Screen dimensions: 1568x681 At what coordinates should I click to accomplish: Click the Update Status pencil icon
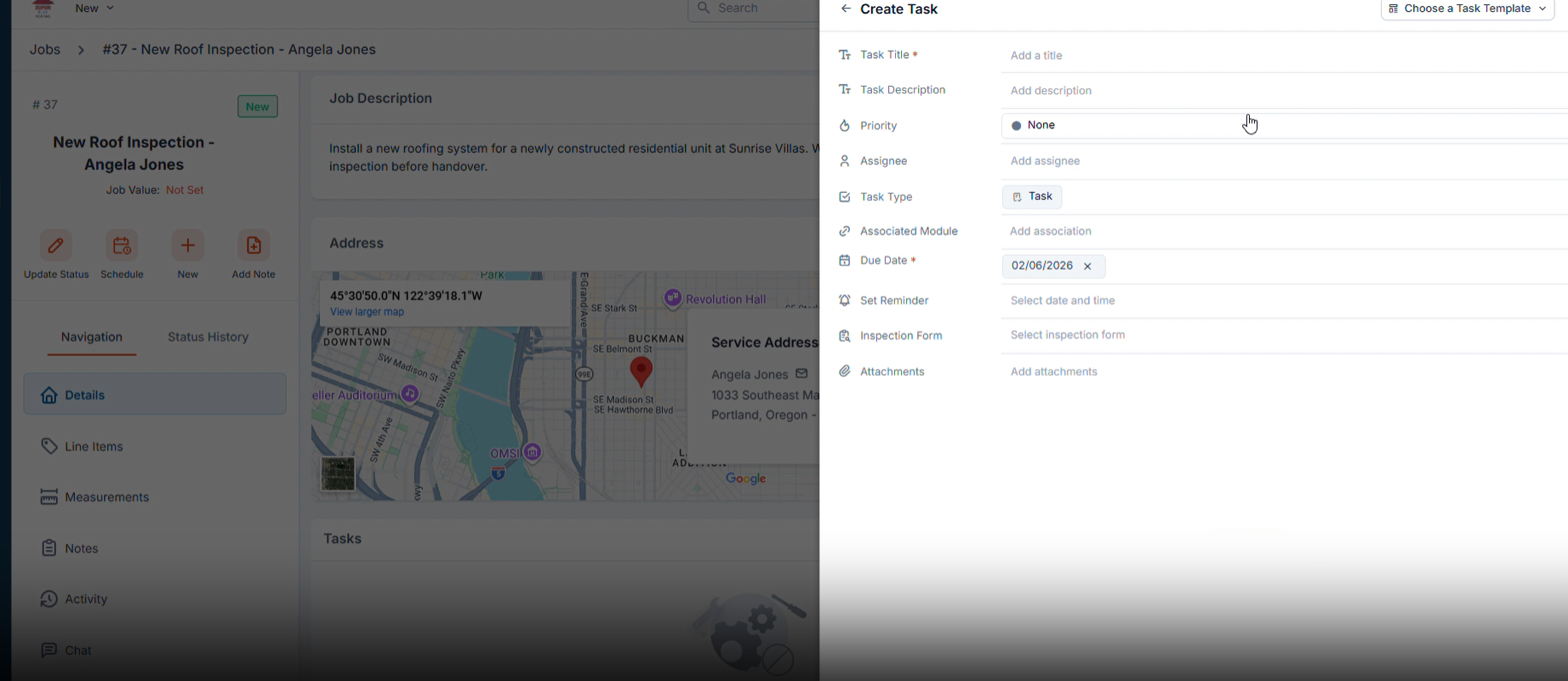(x=56, y=246)
